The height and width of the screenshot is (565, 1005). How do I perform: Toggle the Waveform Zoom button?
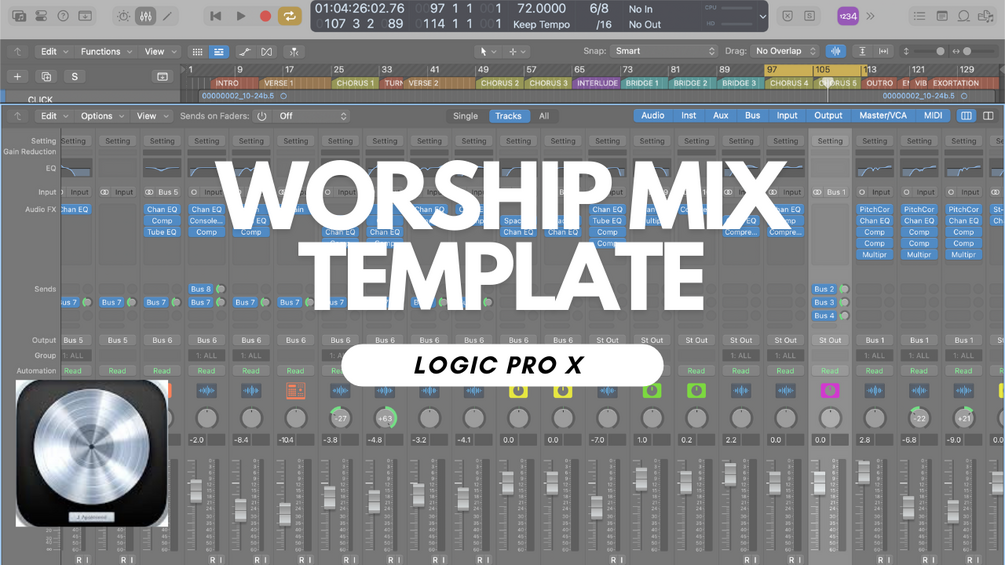pyautogui.click(x=836, y=51)
